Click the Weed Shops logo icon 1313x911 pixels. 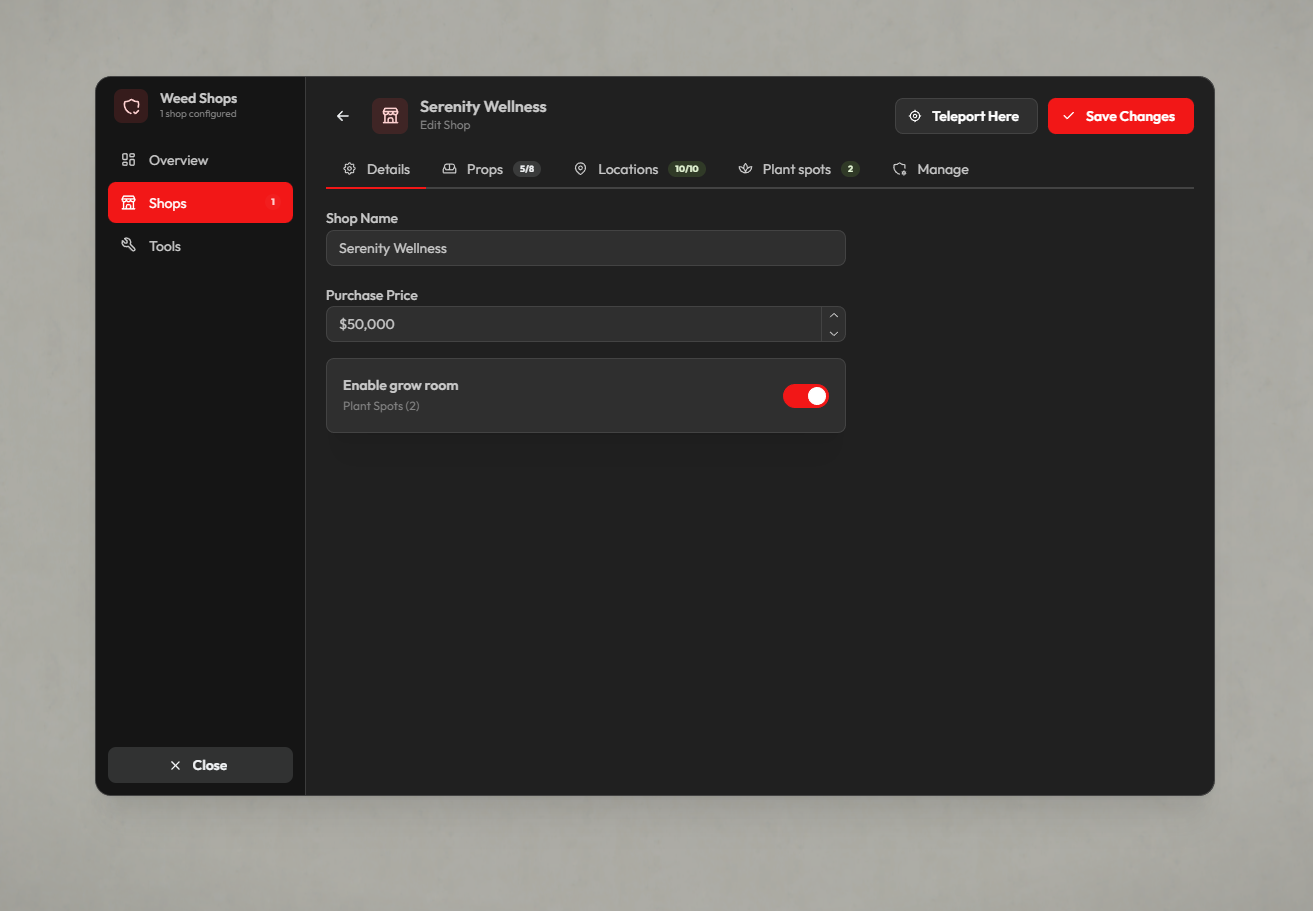(x=131, y=106)
